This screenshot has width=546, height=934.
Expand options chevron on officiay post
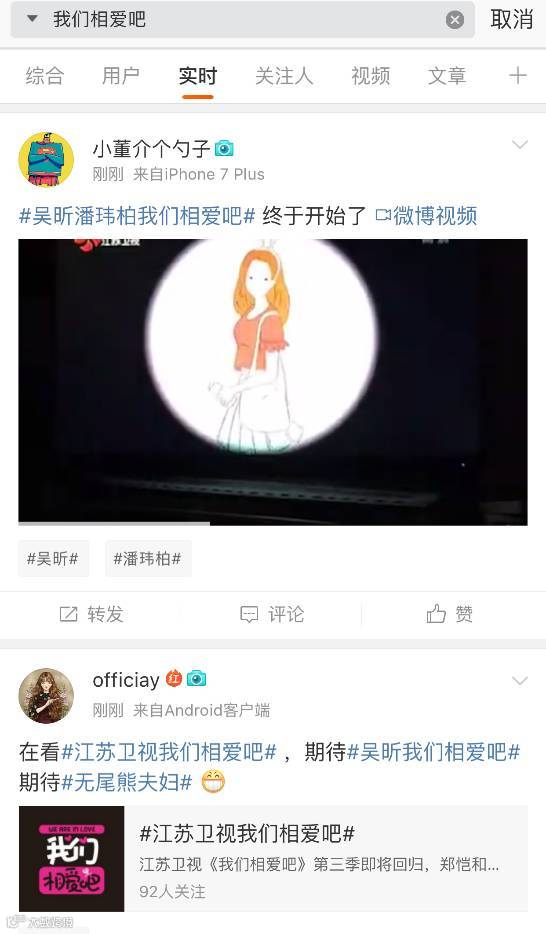(520, 680)
